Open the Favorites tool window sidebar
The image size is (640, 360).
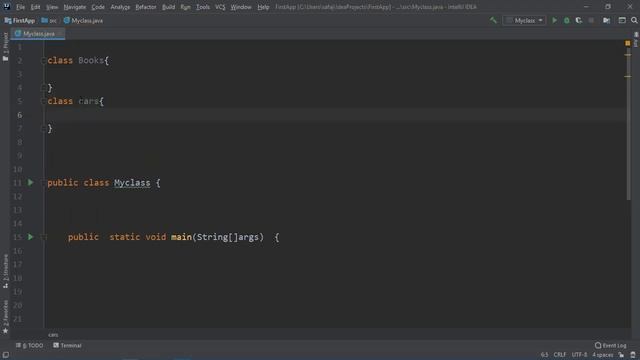[x=5, y=317]
